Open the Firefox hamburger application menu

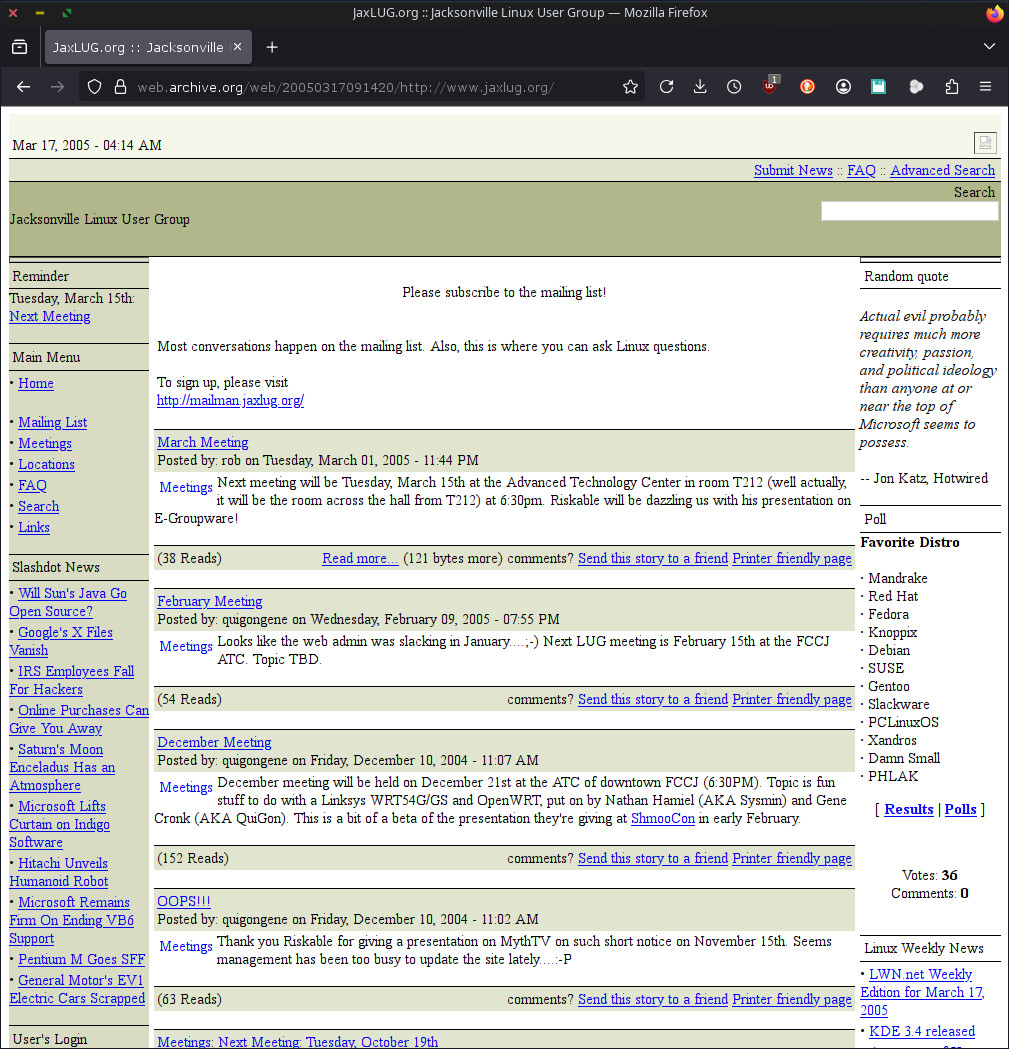pyautogui.click(x=985, y=87)
